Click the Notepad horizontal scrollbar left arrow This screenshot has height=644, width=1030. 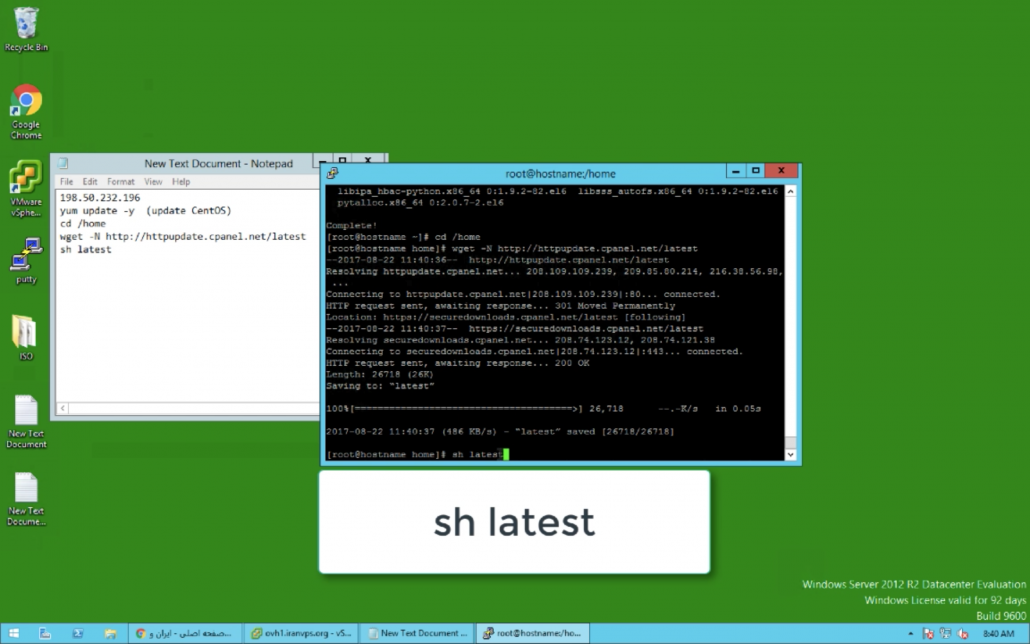(62, 409)
